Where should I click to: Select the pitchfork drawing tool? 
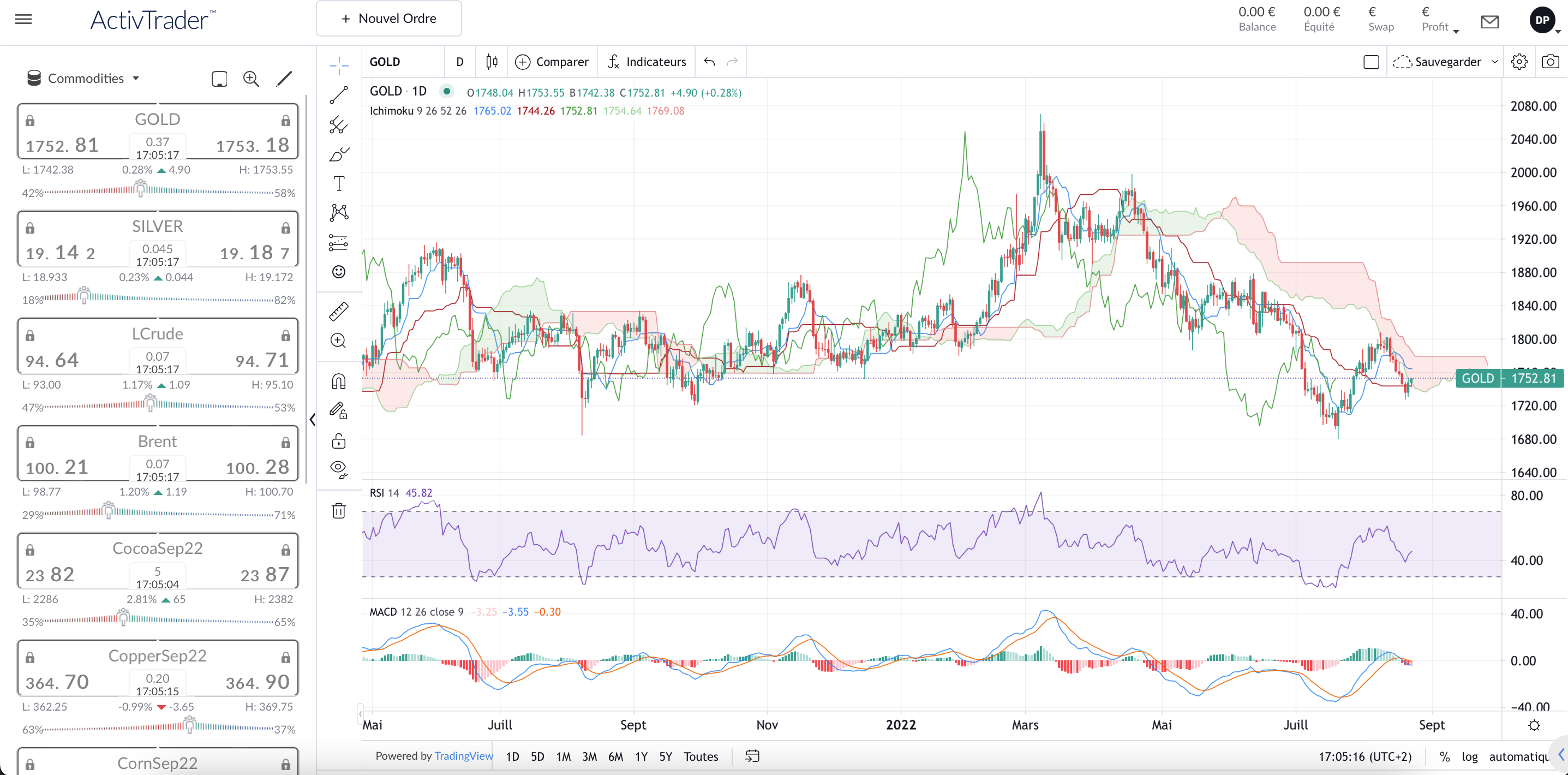pyautogui.click(x=339, y=125)
